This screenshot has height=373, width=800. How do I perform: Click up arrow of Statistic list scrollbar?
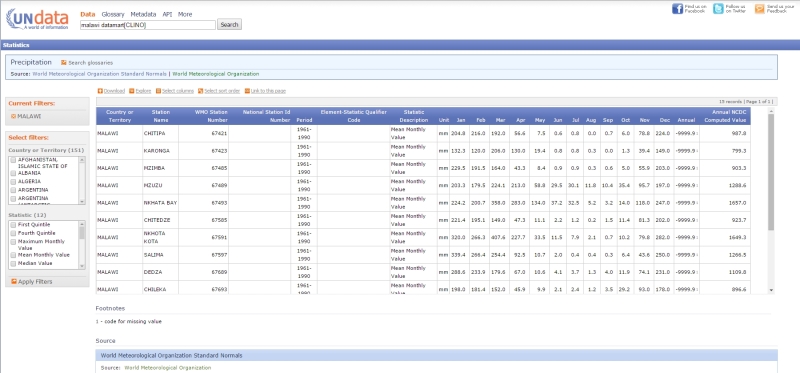pyautogui.click(x=82, y=223)
